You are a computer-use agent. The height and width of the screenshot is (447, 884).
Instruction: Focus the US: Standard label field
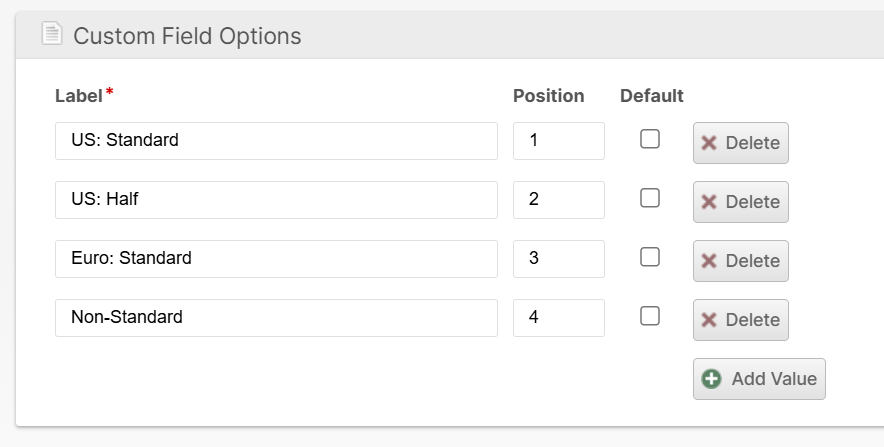pos(276,141)
